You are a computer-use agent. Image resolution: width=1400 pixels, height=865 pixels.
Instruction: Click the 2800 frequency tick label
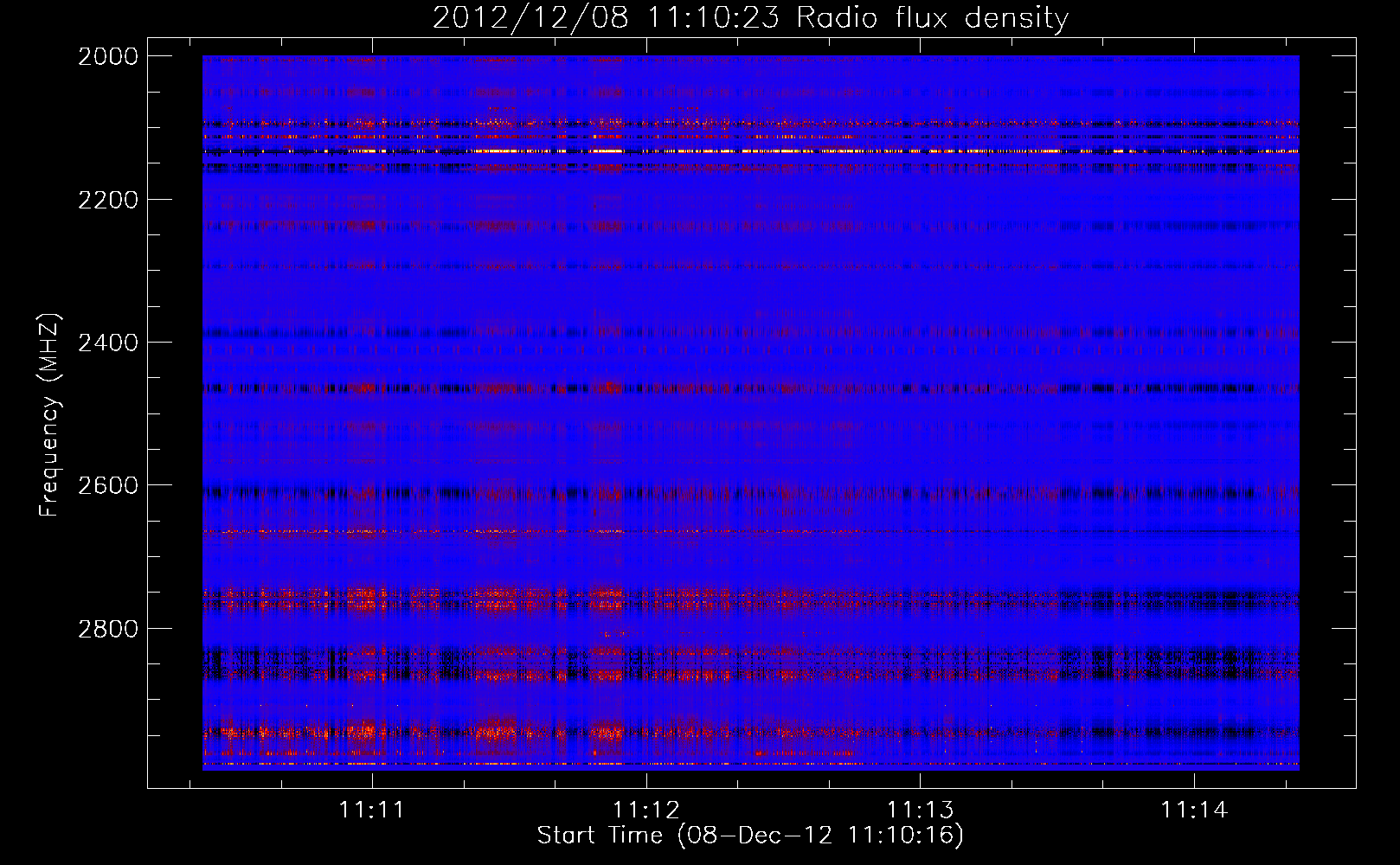click(108, 628)
